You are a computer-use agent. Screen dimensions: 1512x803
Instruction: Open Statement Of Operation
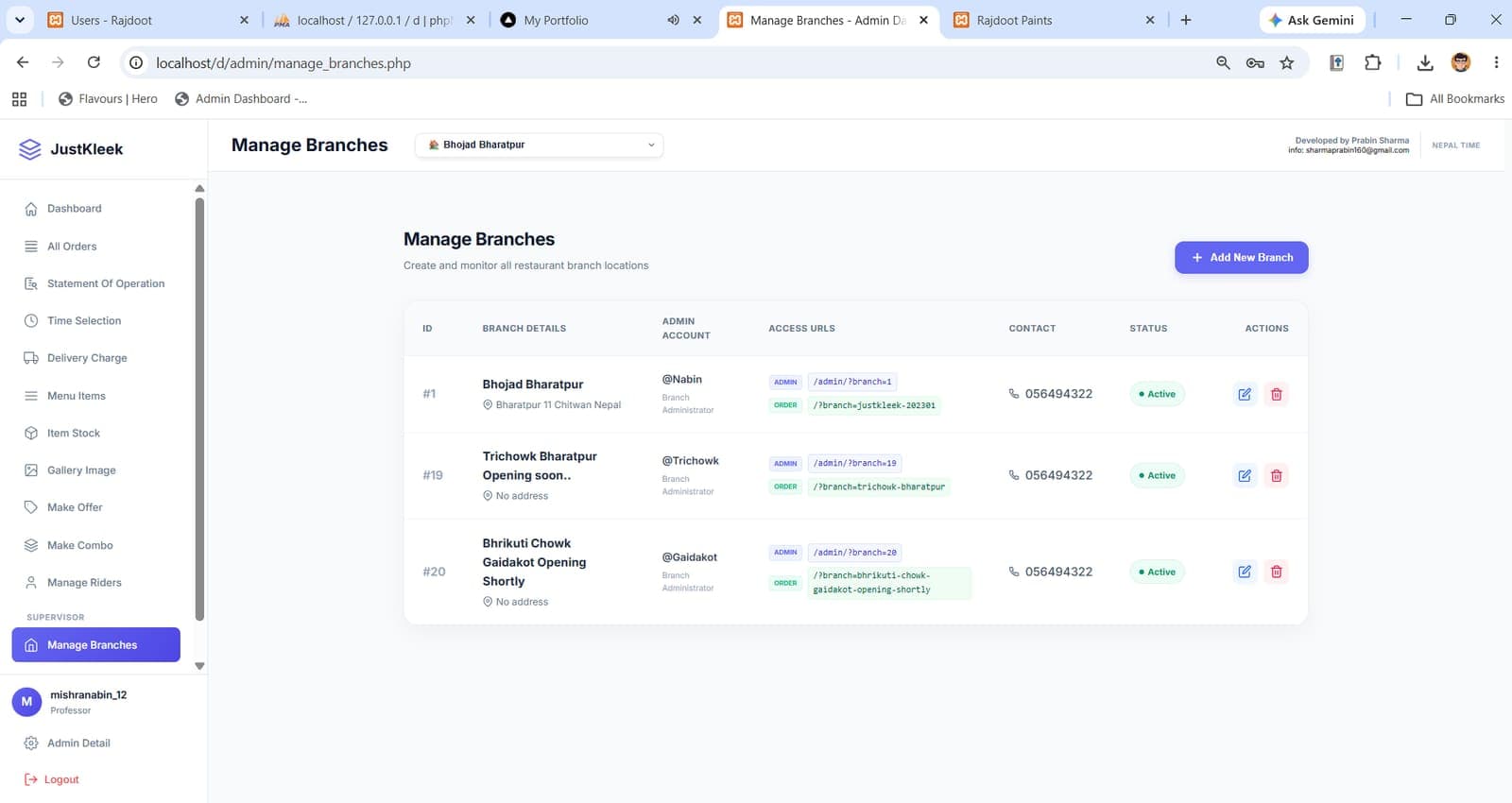[x=95, y=283]
